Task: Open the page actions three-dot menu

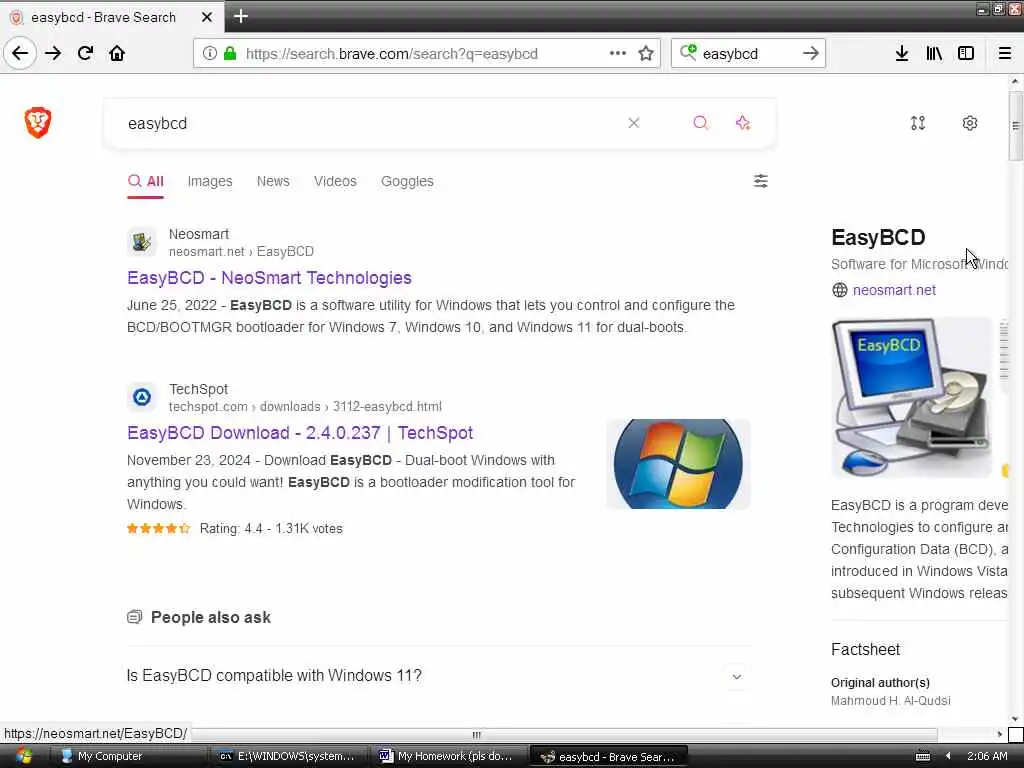Action: point(618,54)
